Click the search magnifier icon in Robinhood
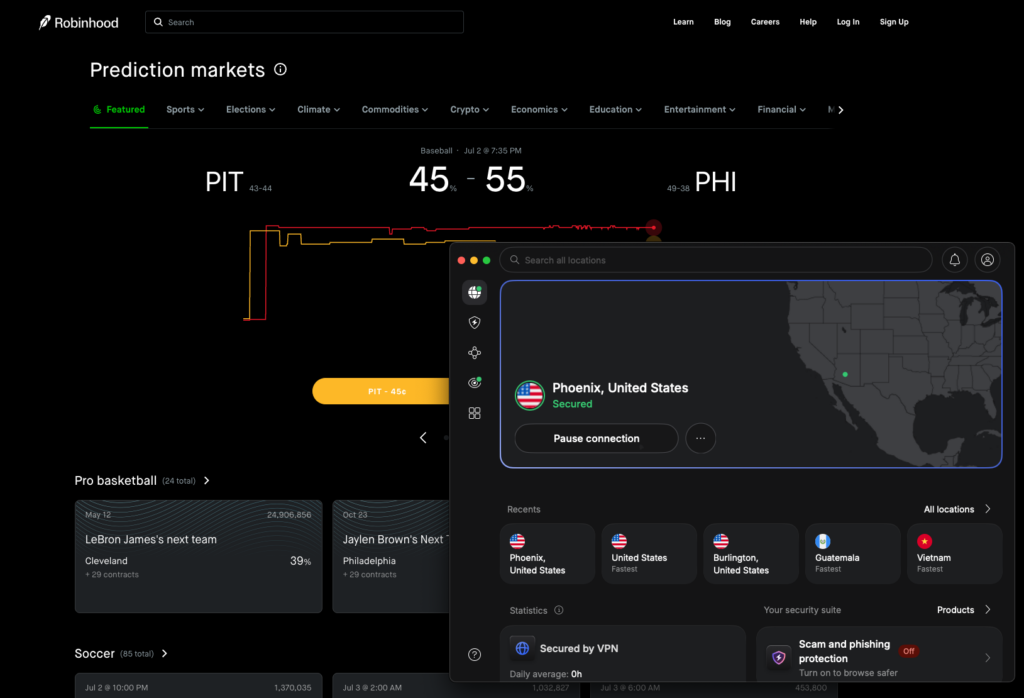 point(158,22)
